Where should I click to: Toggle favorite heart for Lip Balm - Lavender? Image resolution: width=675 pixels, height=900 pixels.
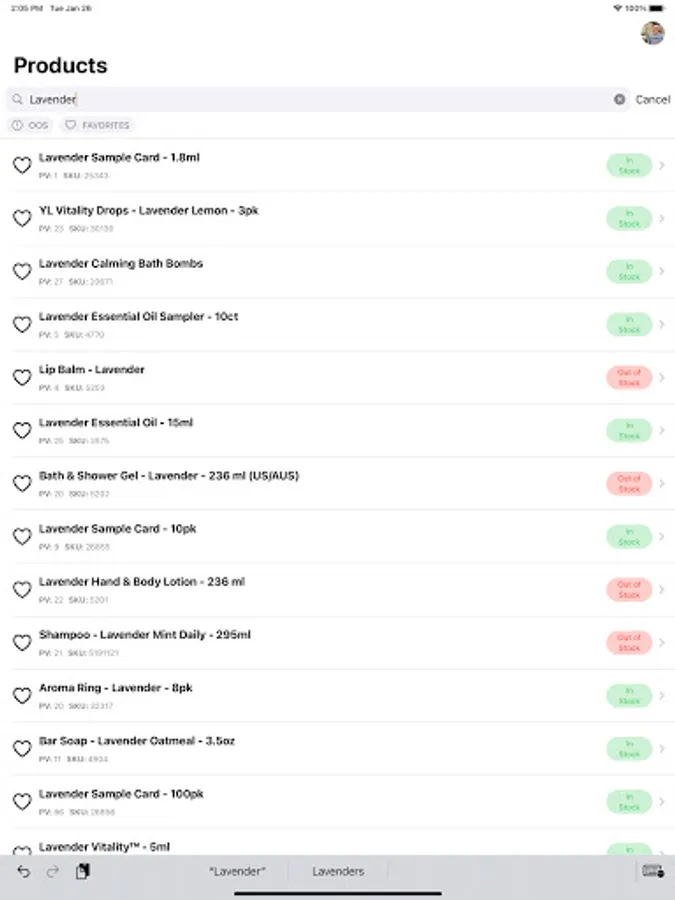[x=22, y=377]
